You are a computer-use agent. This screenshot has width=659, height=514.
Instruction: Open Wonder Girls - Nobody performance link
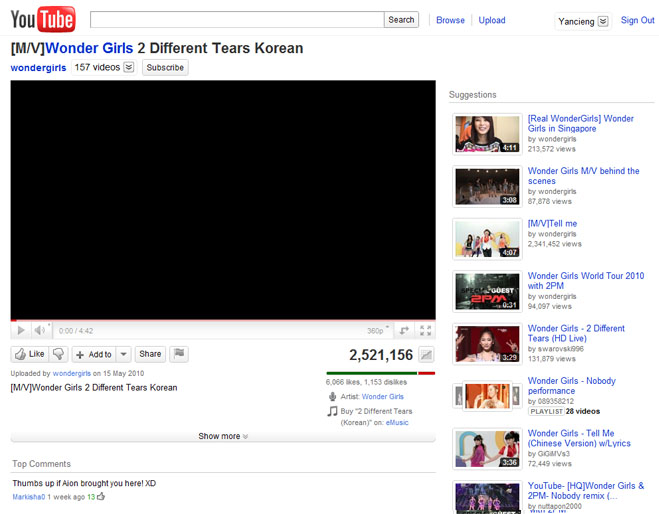point(572,386)
